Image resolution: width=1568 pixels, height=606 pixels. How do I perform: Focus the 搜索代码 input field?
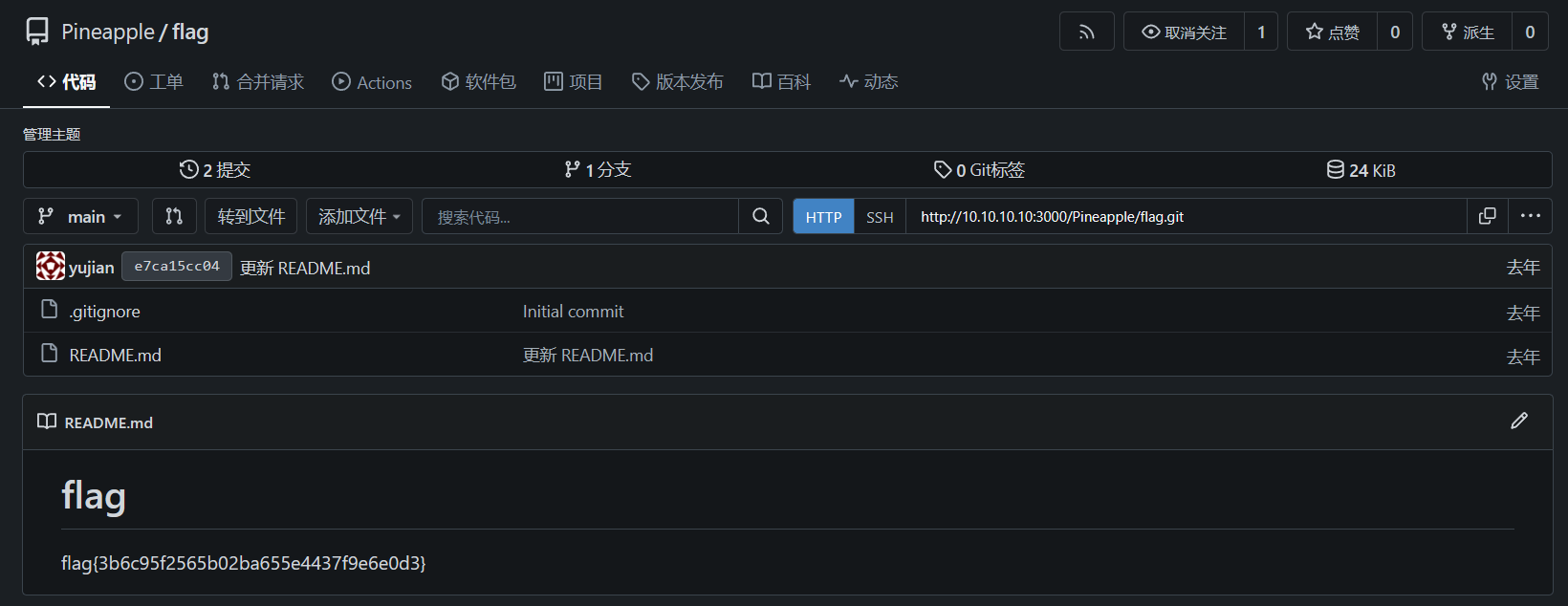coord(579,217)
